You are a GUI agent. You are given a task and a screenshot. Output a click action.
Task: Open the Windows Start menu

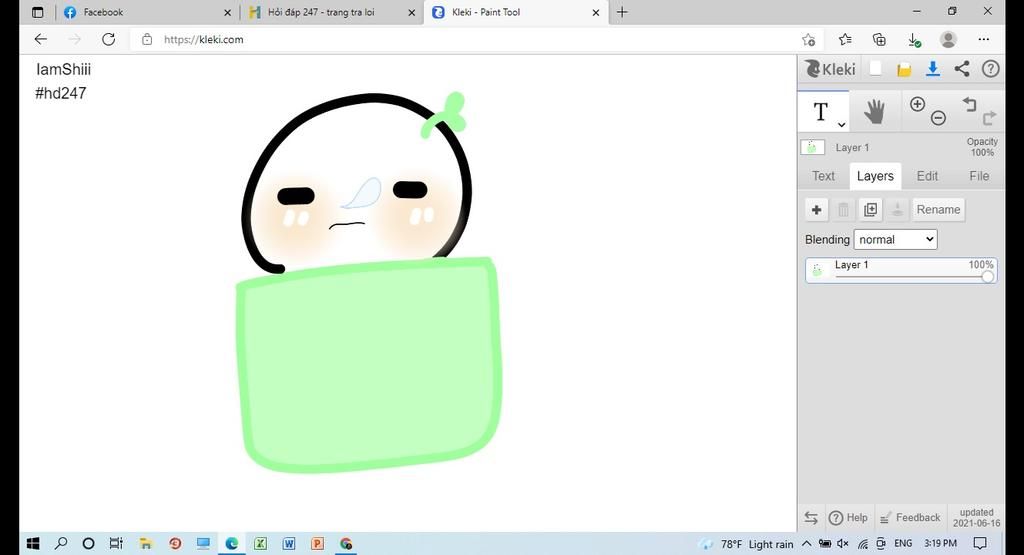tap(33, 543)
